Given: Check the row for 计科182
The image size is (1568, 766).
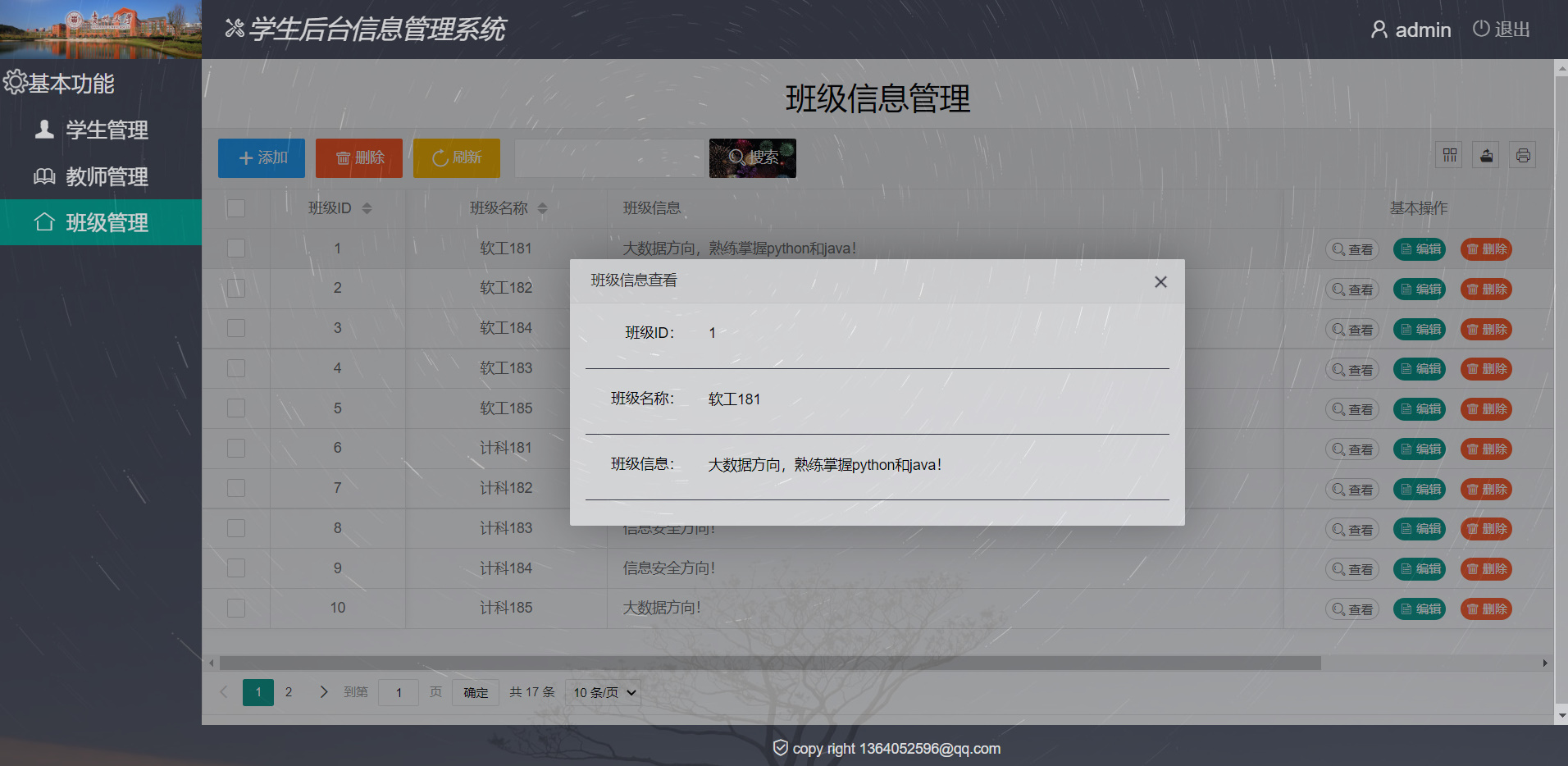Looking at the screenshot, I should (236, 488).
